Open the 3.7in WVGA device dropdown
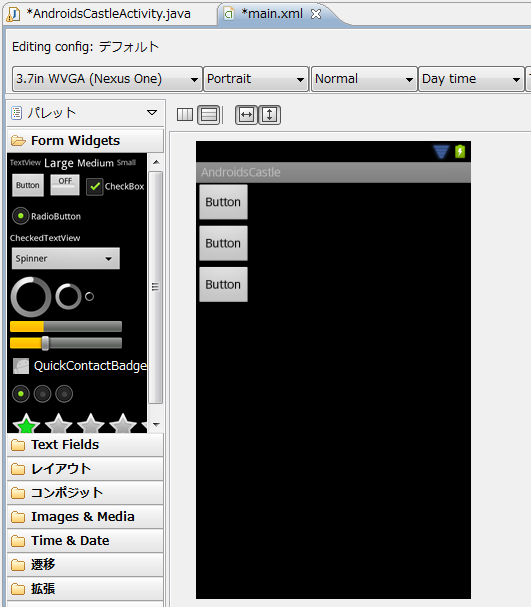The width and height of the screenshot is (531, 607). 107,79
